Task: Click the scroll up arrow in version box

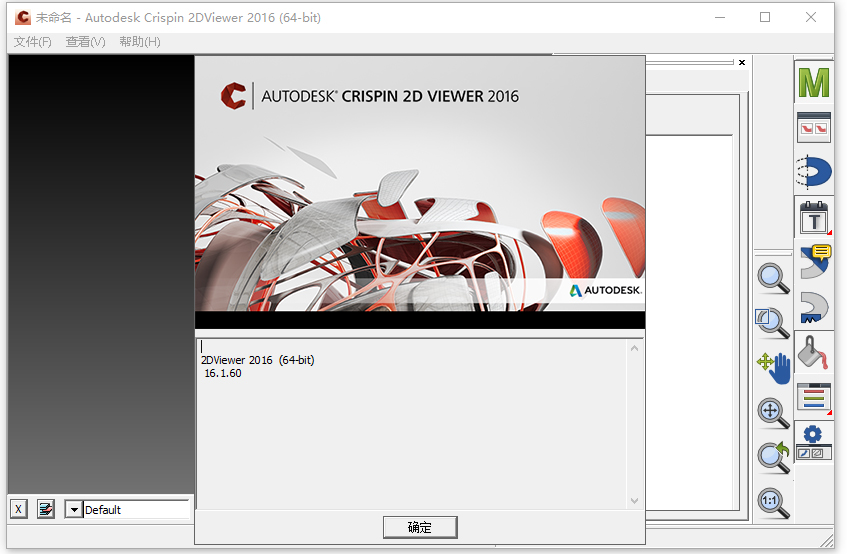Action: pos(634,348)
